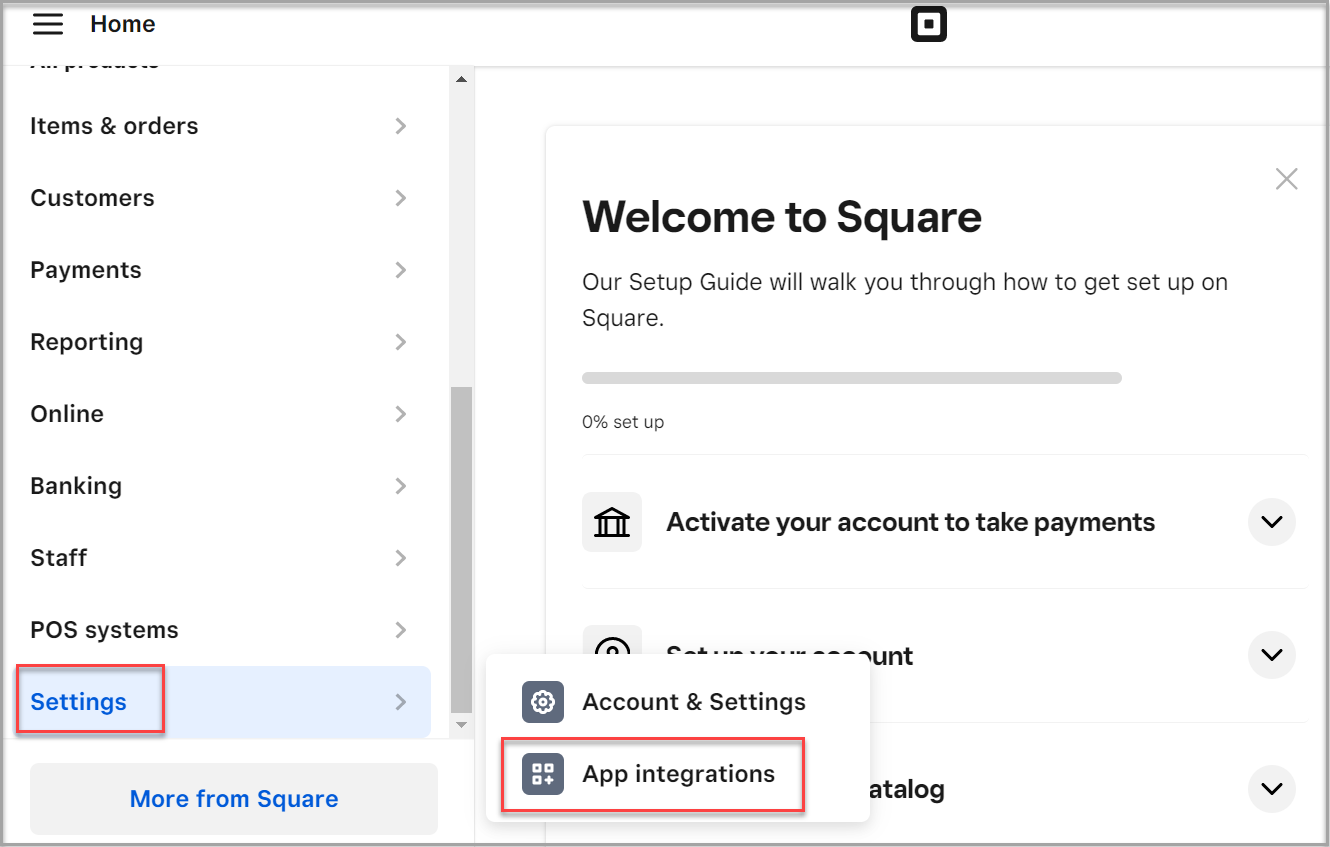Click the App integrations grid icon
Screen dimensions: 1330x847
click(x=543, y=774)
